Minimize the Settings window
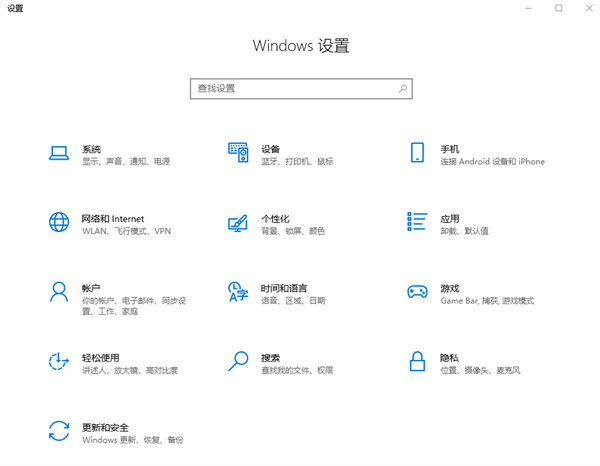 [x=528, y=8]
